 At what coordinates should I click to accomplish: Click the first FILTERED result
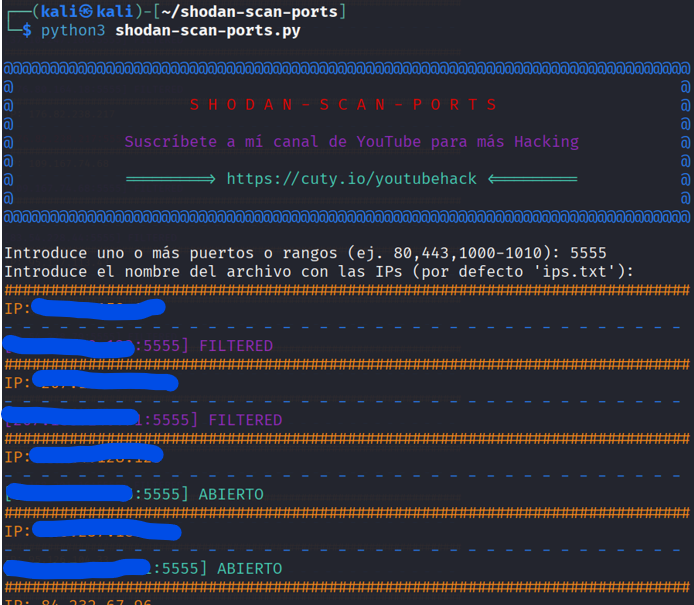(236, 346)
